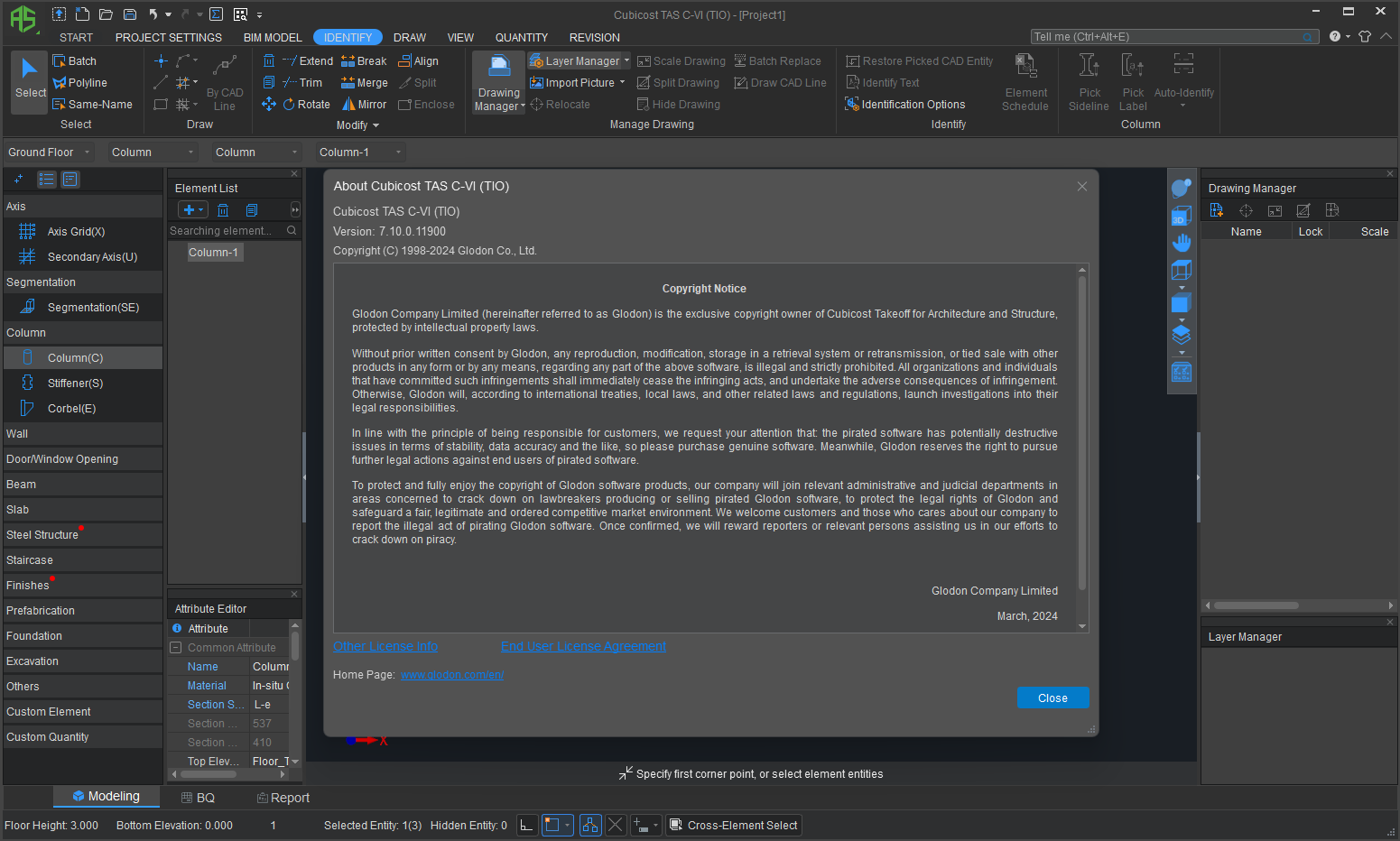Viewport: 1400px width, 841px height.
Task: Click the Copy icon in Modify group
Action: (x=269, y=83)
